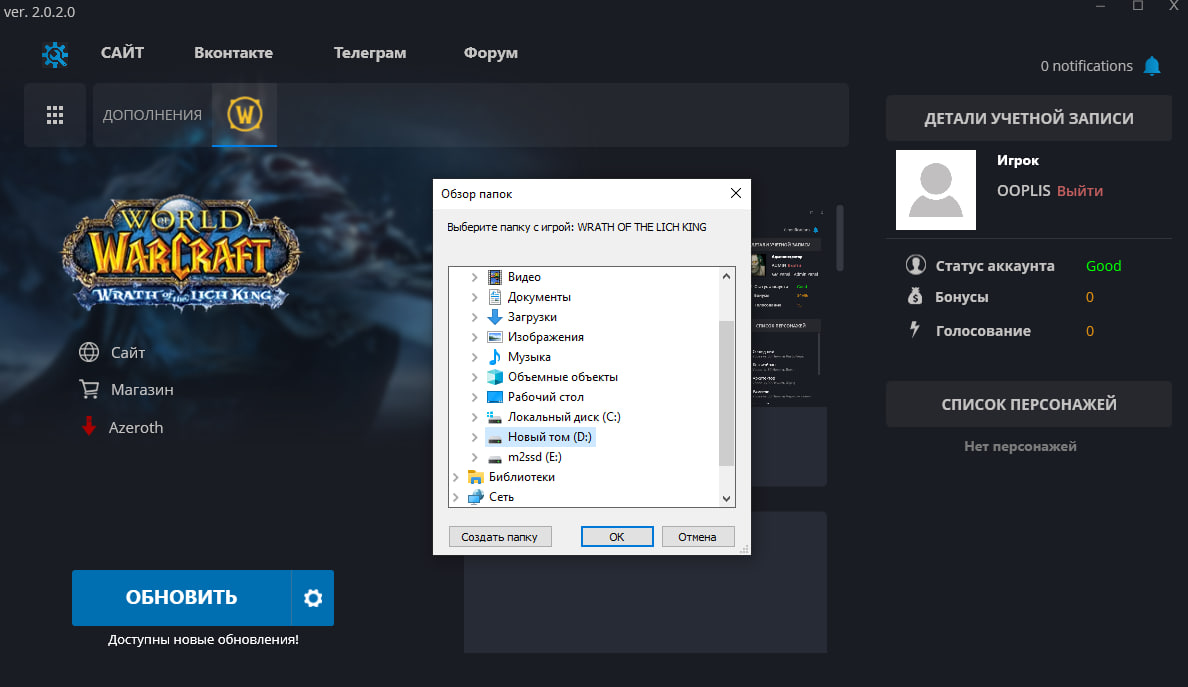Open launcher settings gear-wrench icon
Screen dimensions: 1188x687
pyautogui.click(x=55, y=54)
